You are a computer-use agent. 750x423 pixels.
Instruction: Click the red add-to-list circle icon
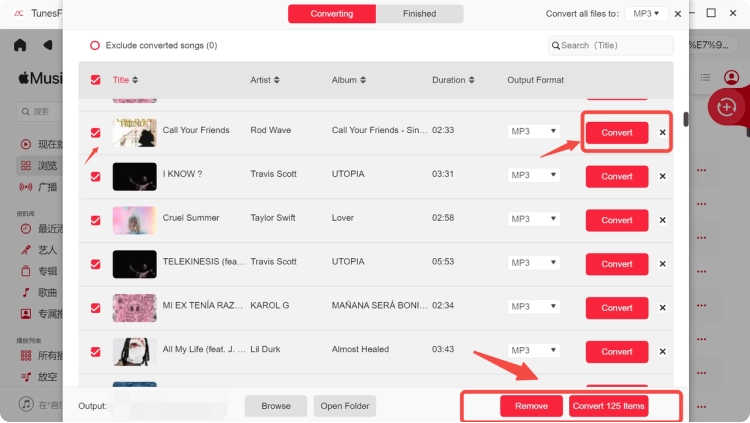click(726, 107)
